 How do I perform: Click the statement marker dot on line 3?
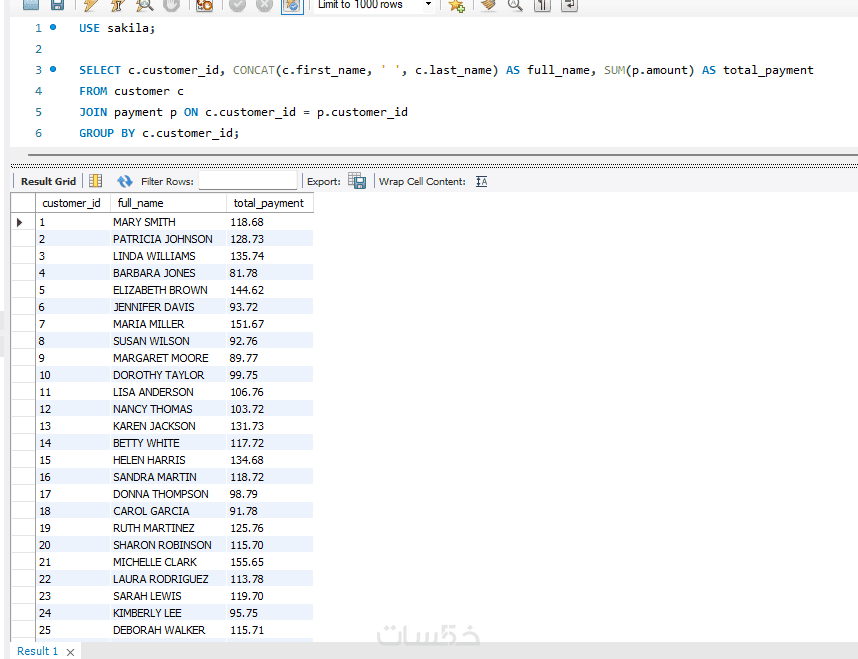pos(53,69)
